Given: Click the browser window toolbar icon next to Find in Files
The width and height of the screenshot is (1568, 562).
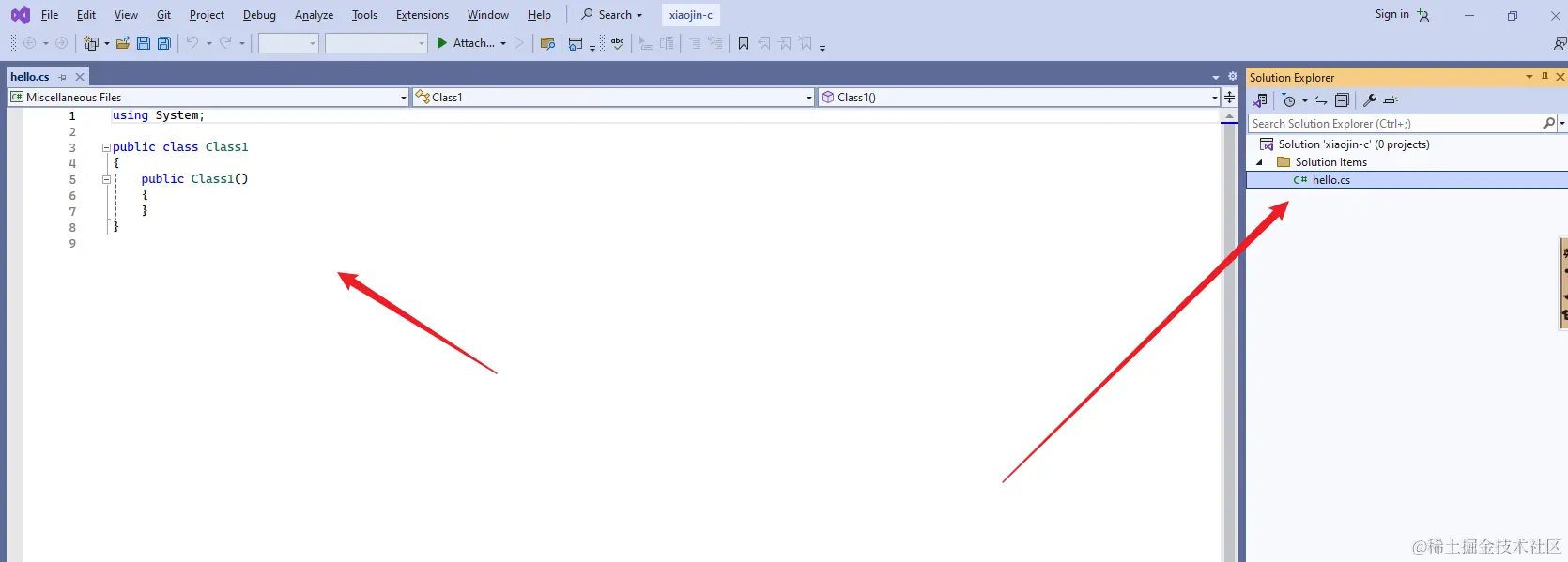Looking at the screenshot, I should [x=576, y=43].
